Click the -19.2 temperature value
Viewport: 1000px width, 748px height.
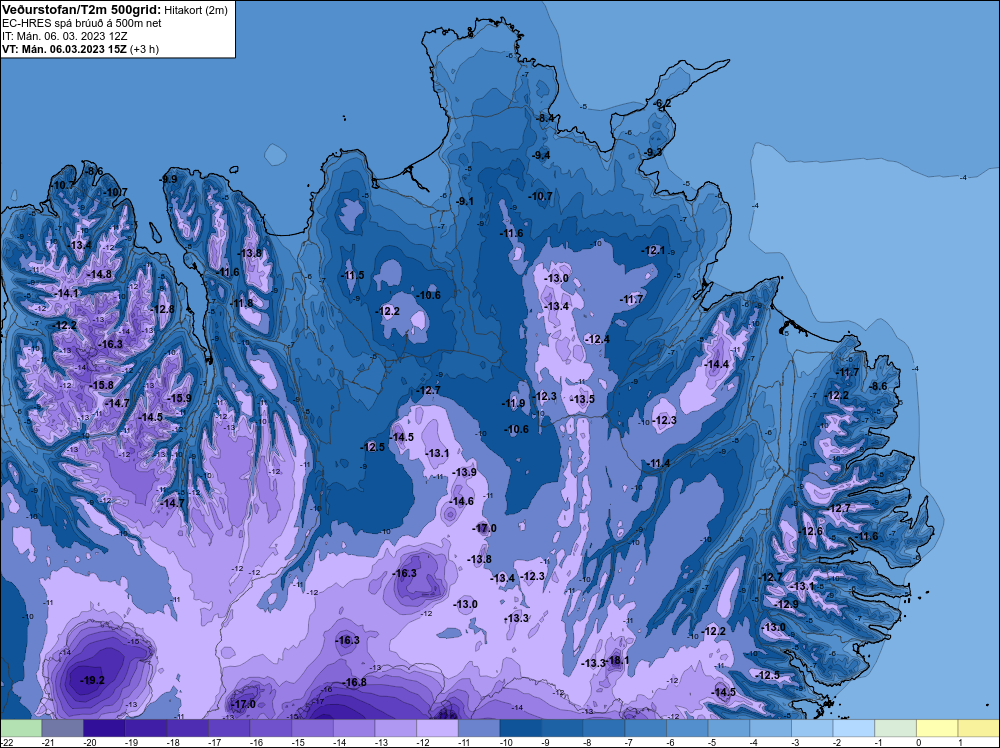[x=92, y=680]
